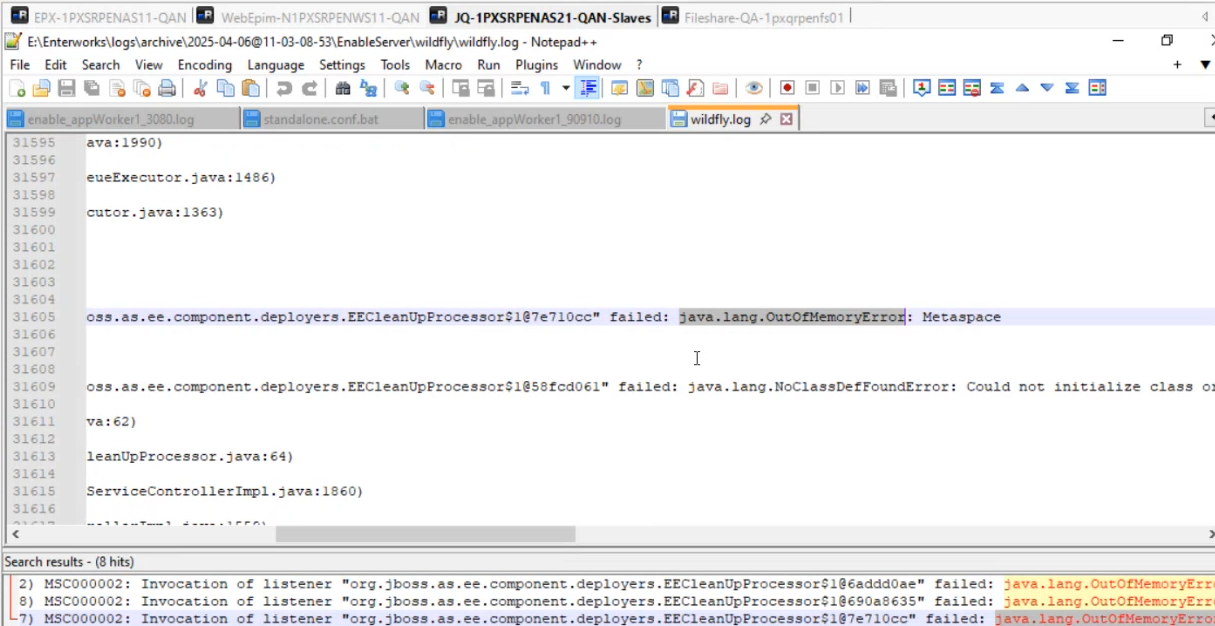Toggle the indent guide button
1215x626 pixels.
[x=589, y=88]
